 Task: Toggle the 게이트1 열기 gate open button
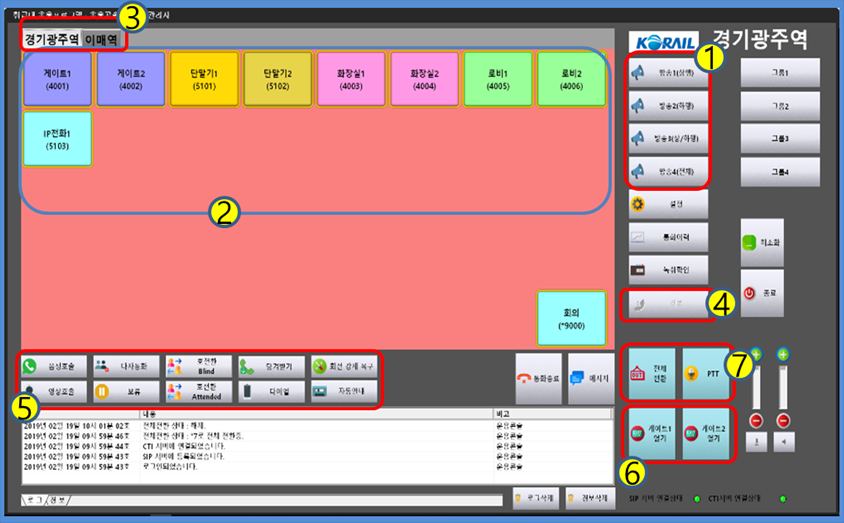point(650,433)
